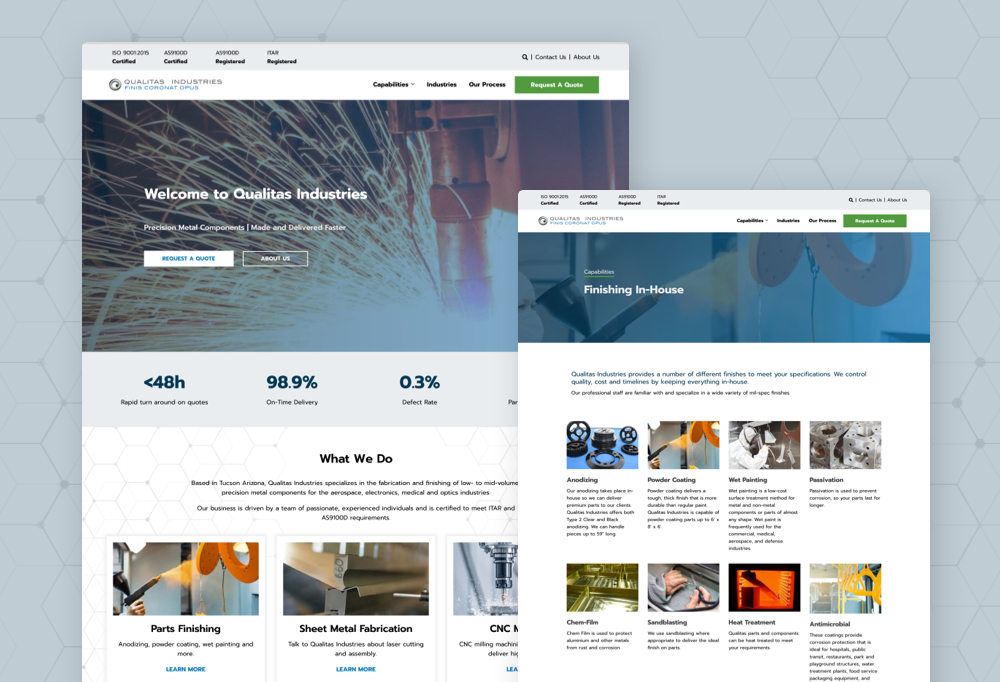Select the Wet Painting thumbnail image
Image resolution: width=1000 pixels, height=682 pixels.
(x=764, y=445)
